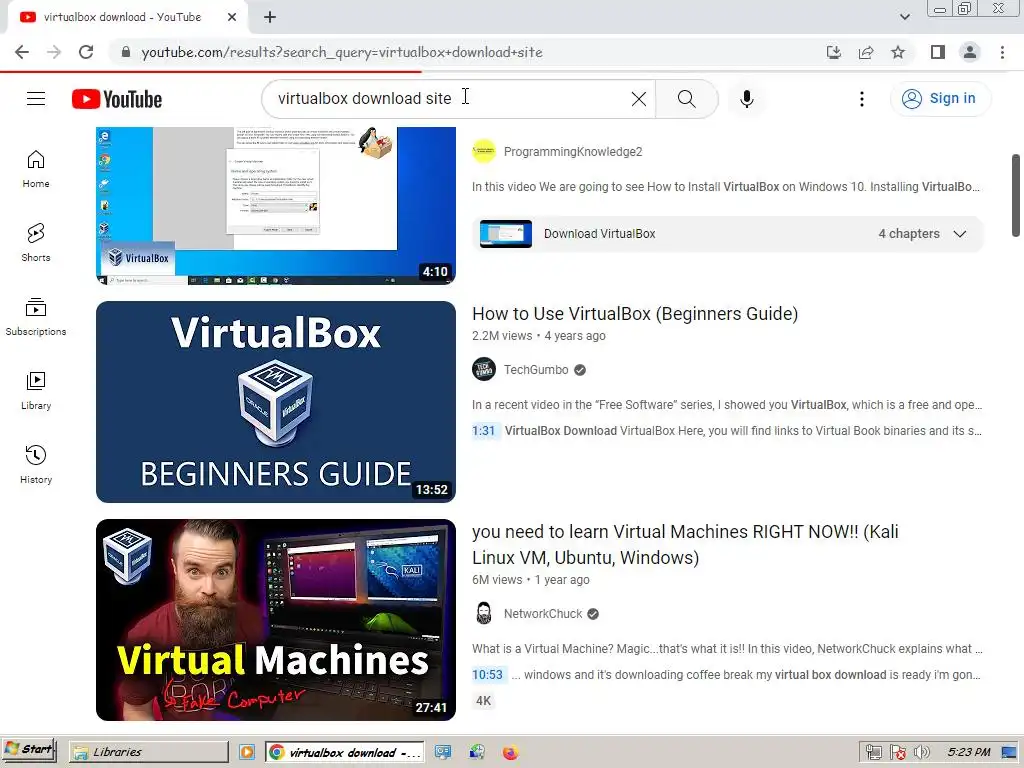Image resolution: width=1024 pixels, height=768 pixels.
Task: Click the install/download page icon in address bar
Action: coord(834,52)
